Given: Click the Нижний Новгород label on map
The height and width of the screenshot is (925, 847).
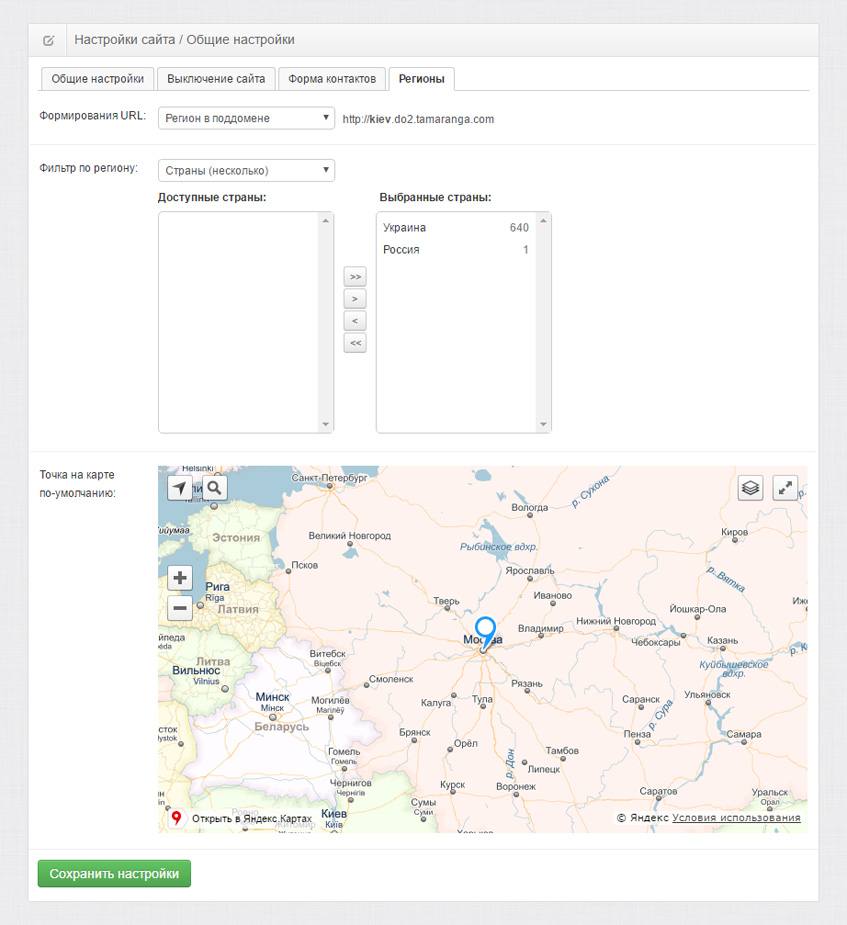Looking at the screenshot, I should click(616, 621).
